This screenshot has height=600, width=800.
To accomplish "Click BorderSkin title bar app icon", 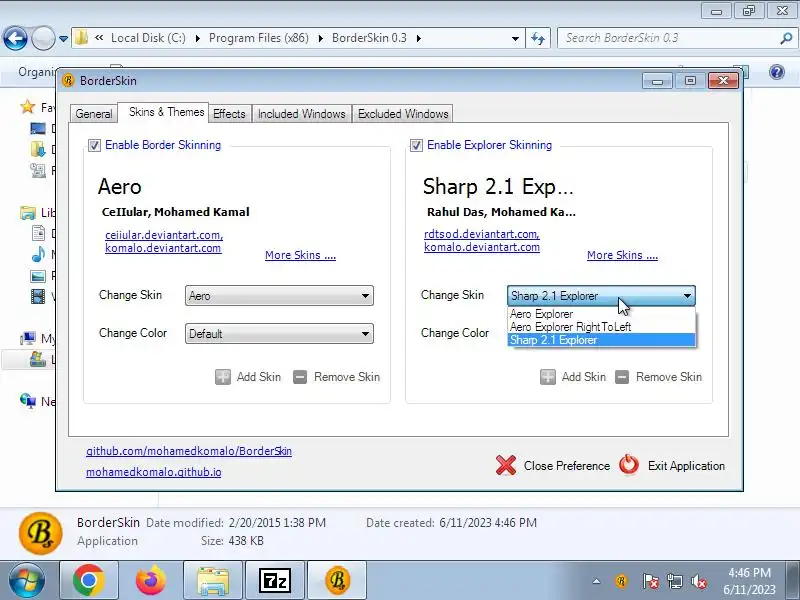I will point(68,81).
